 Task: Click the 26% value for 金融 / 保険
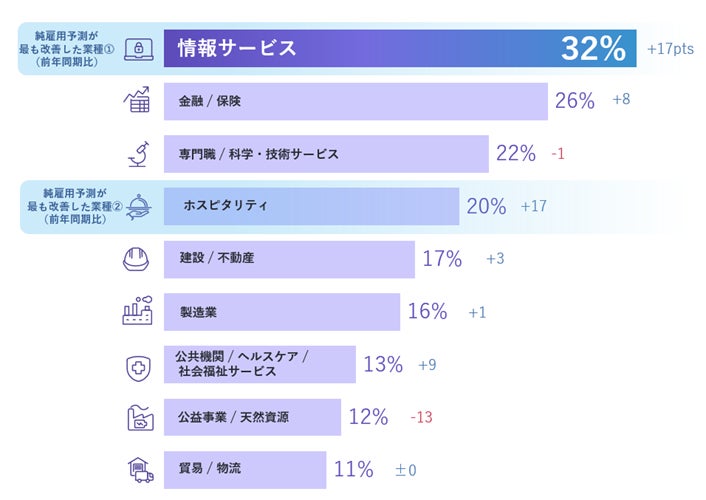coord(575,101)
